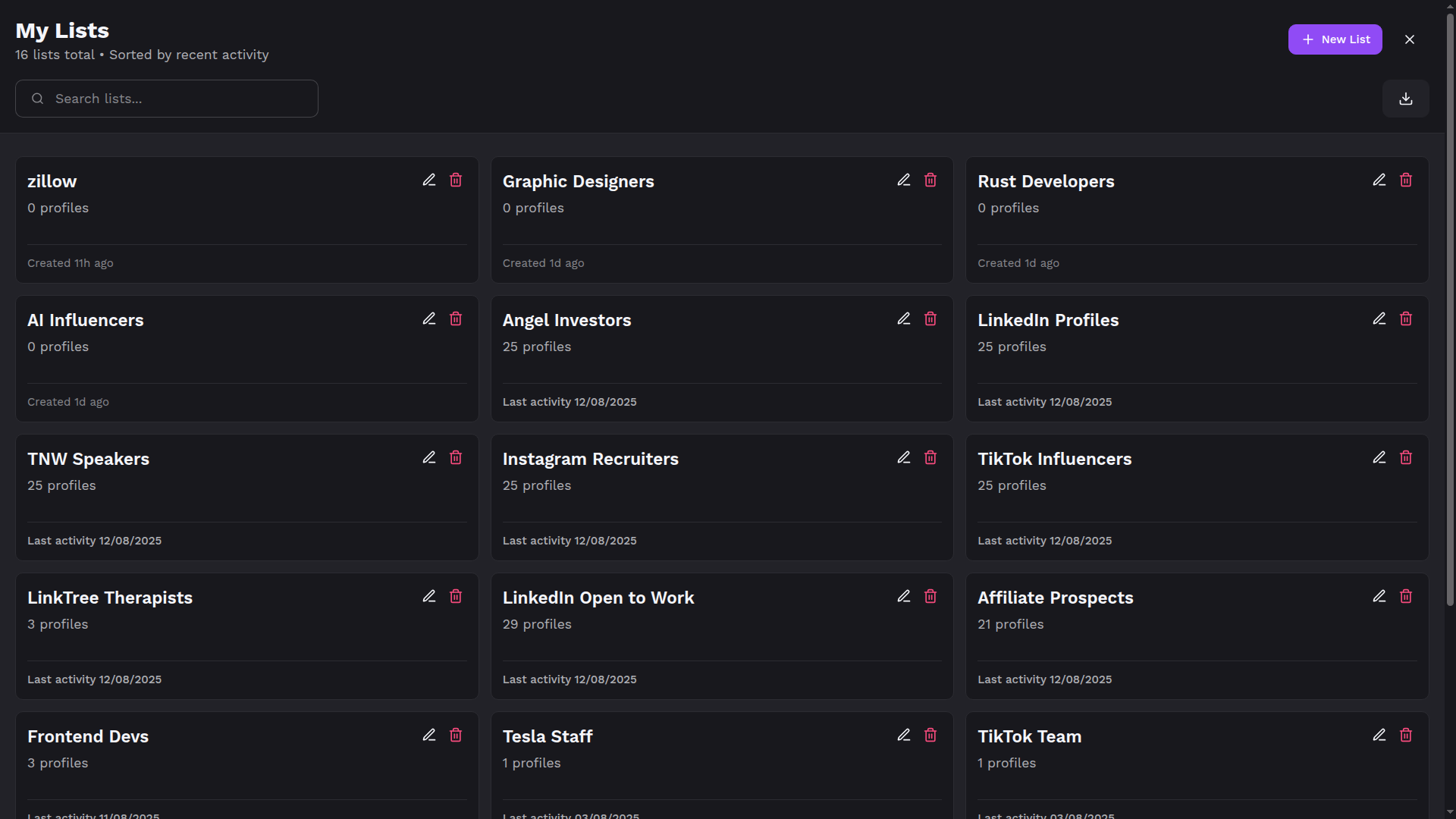This screenshot has height=819, width=1456.
Task: Click the vertical scrollbar on right
Action: point(1450,303)
